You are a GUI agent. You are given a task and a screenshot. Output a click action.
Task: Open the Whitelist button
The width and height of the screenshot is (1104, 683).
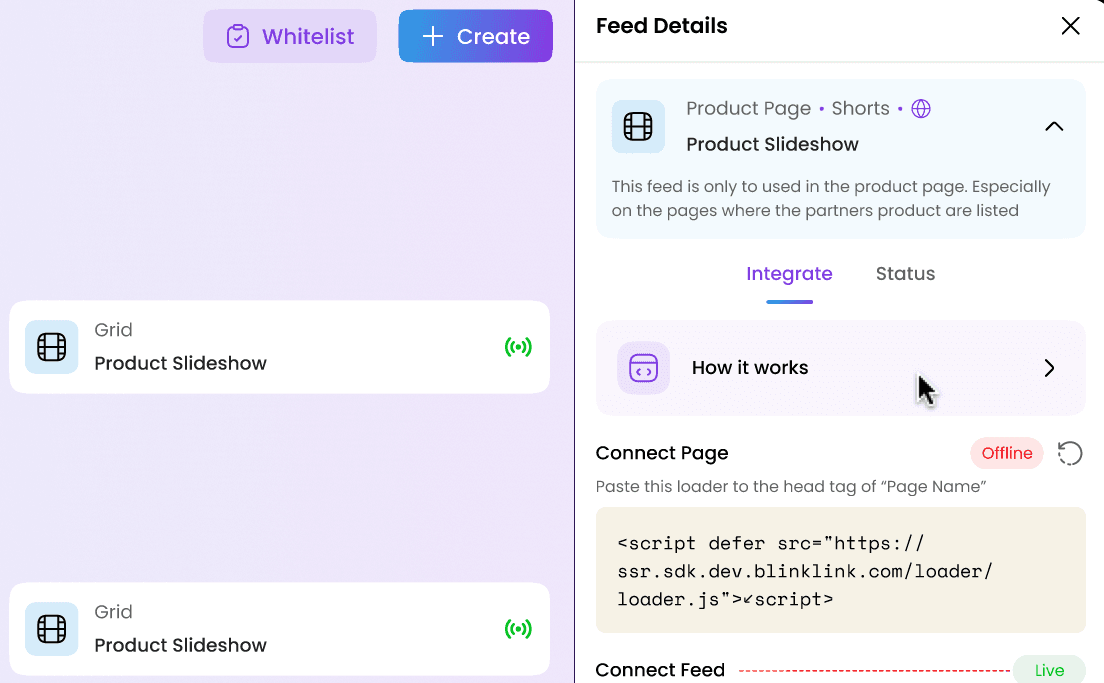290,36
